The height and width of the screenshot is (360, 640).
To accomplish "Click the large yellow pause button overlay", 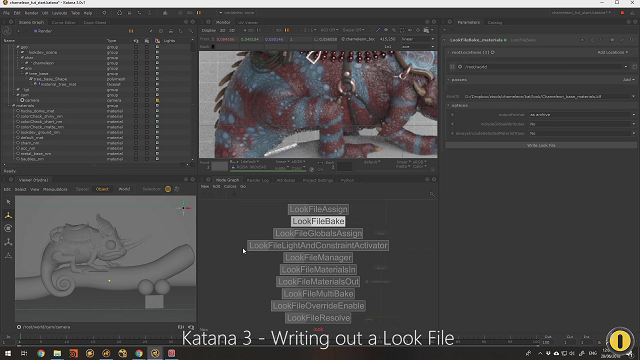I will (x=620, y=341).
